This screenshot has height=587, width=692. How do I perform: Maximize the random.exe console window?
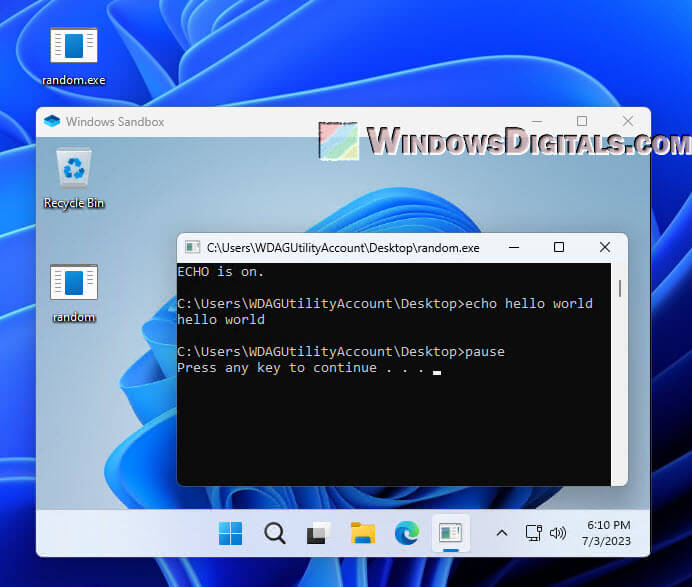(559, 247)
